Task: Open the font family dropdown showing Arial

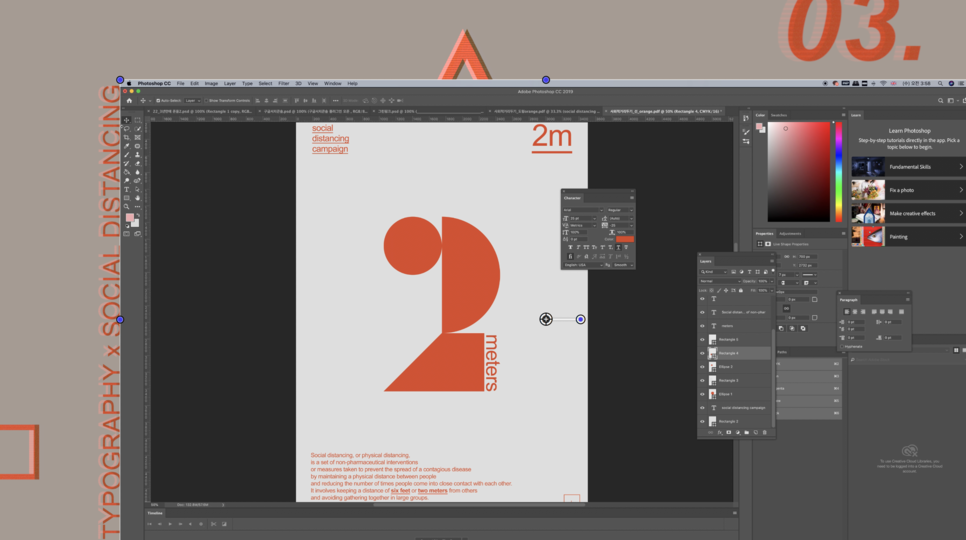Action: tap(583, 210)
